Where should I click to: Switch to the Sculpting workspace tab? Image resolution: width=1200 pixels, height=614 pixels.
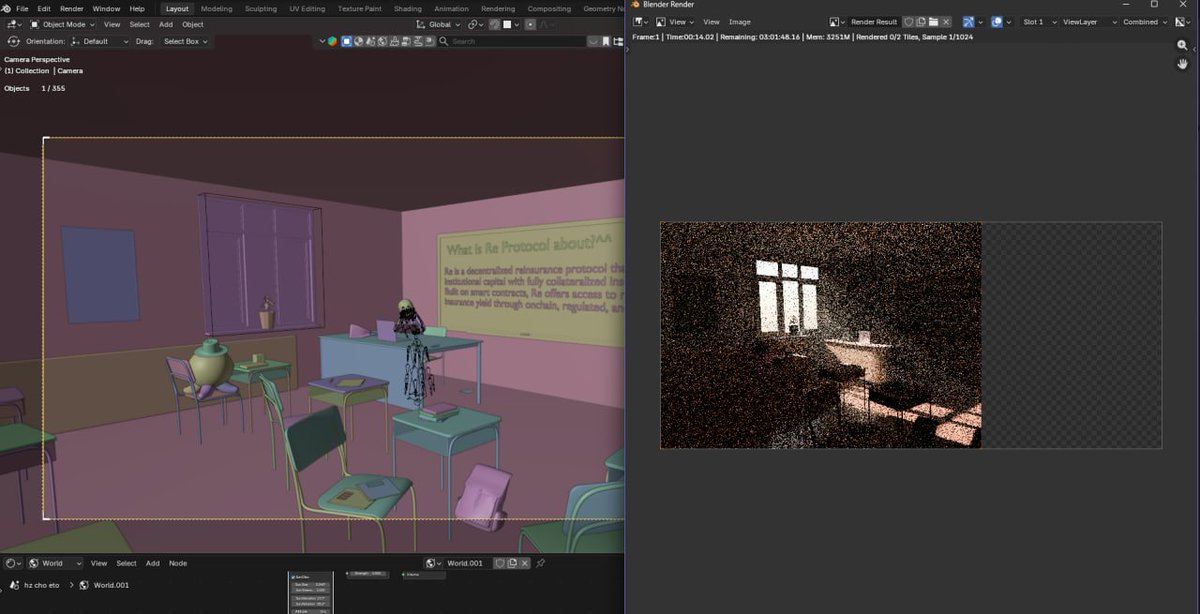coord(261,8)
